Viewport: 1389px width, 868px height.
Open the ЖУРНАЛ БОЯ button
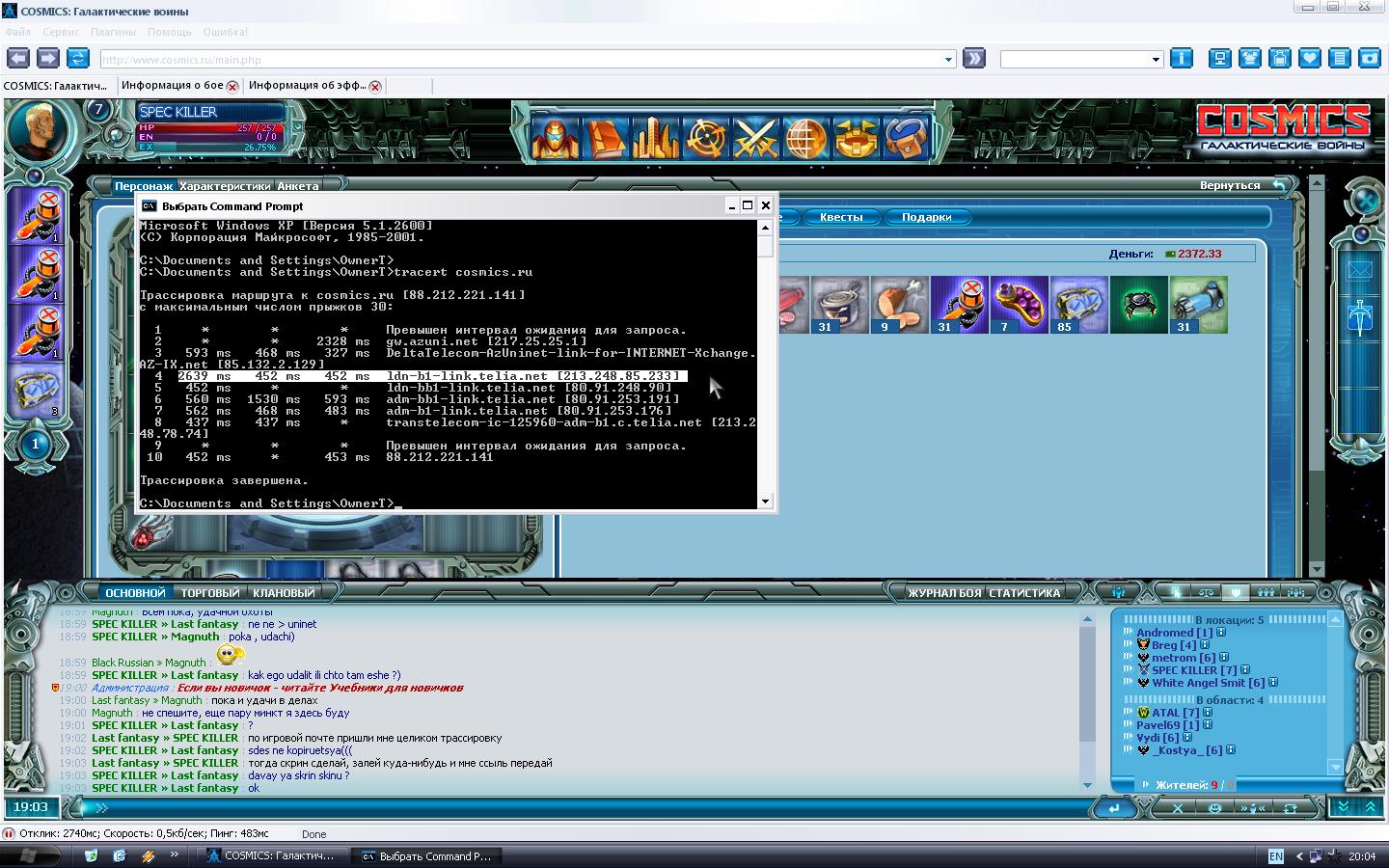[x=944, y=592]
